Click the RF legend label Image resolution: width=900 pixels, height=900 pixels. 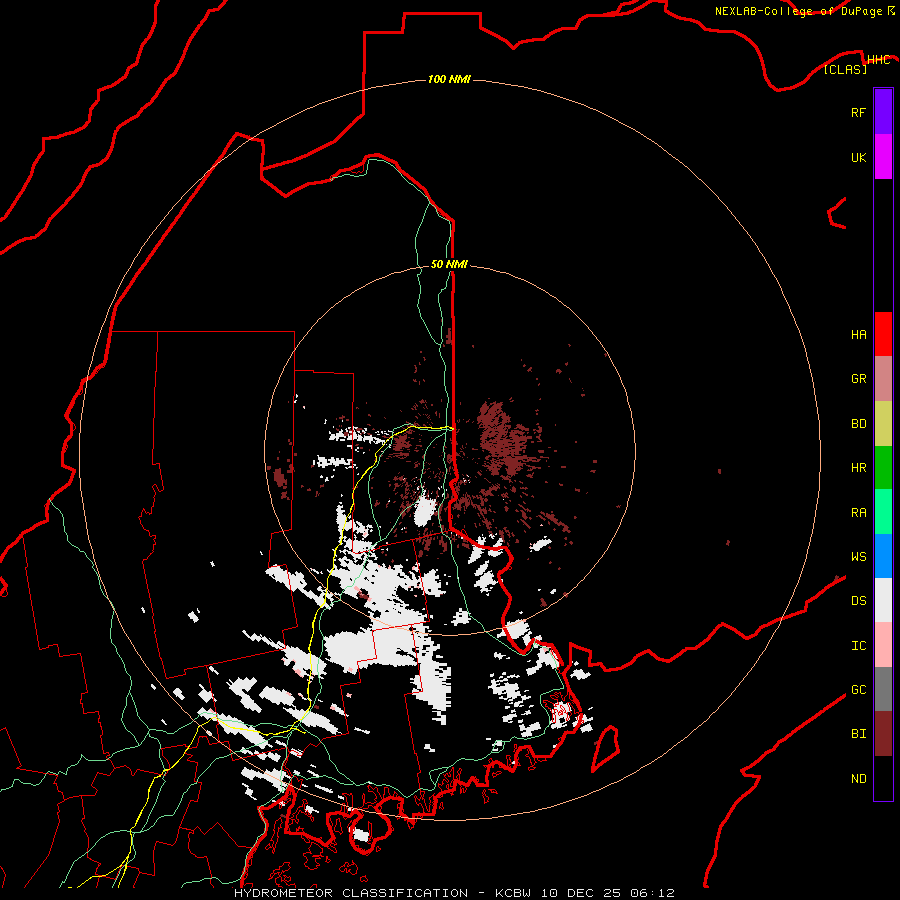(x=858, y=112)
